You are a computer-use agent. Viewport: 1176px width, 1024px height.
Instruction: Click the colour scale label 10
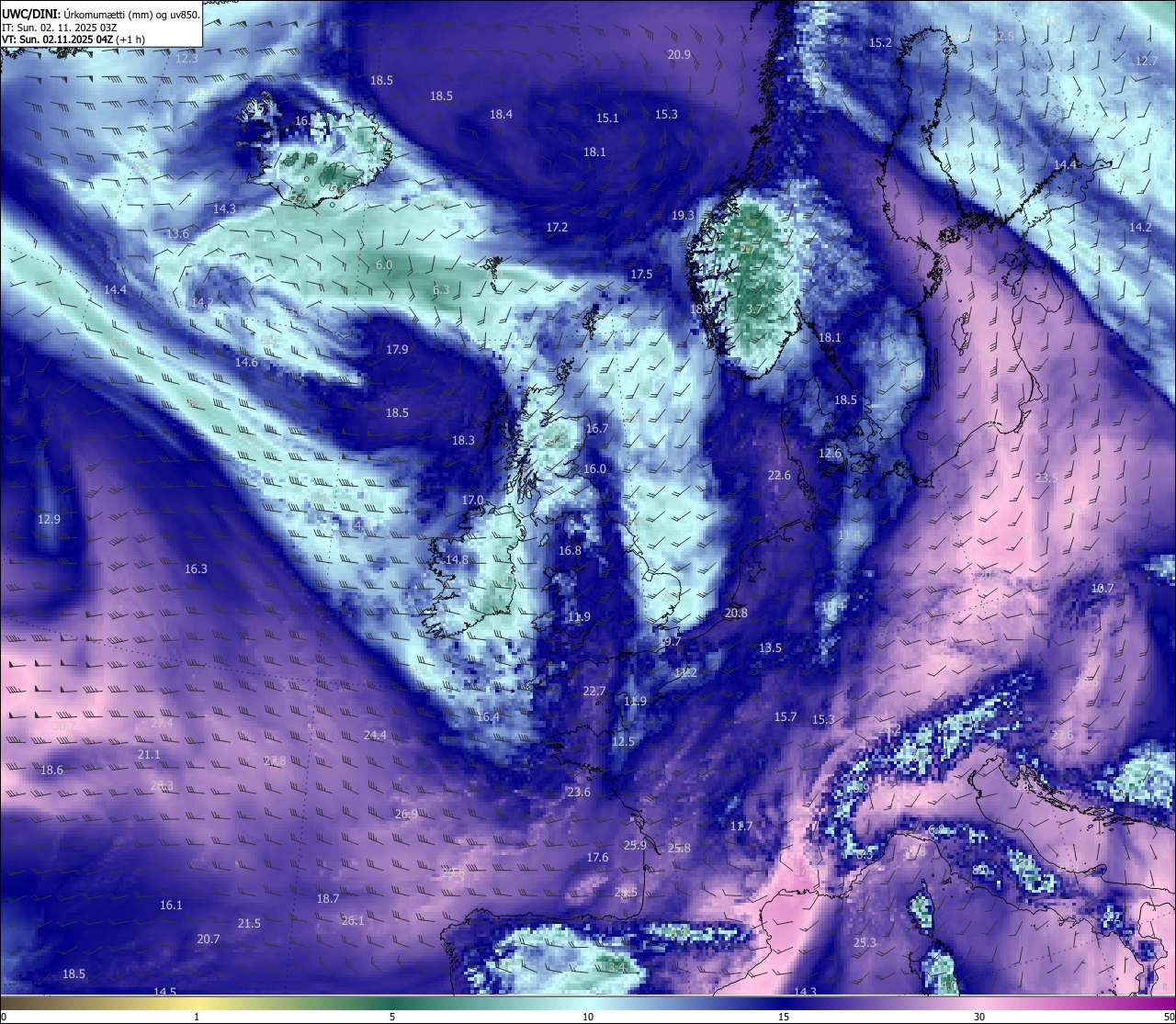click(588, 1017)
